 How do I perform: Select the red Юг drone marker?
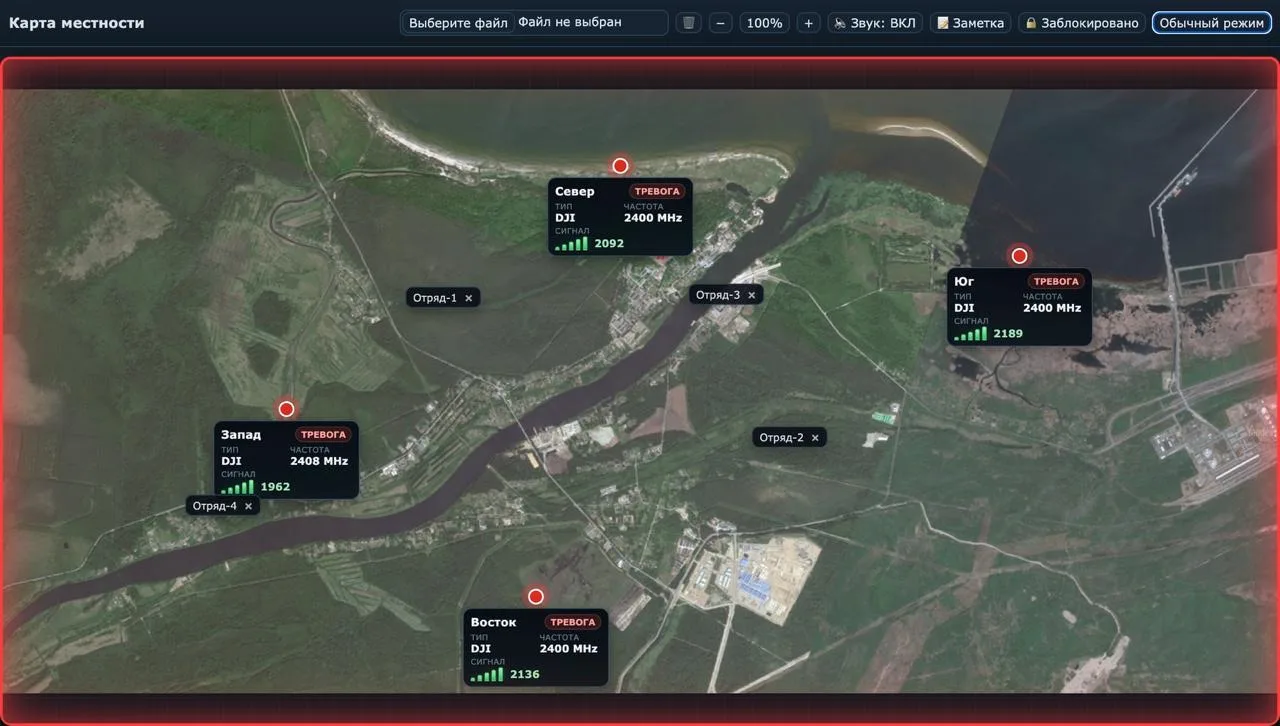pos(1019,256)
